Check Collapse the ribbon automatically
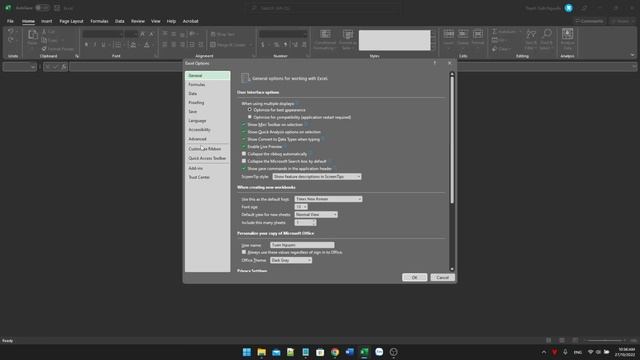 point(244,154)
